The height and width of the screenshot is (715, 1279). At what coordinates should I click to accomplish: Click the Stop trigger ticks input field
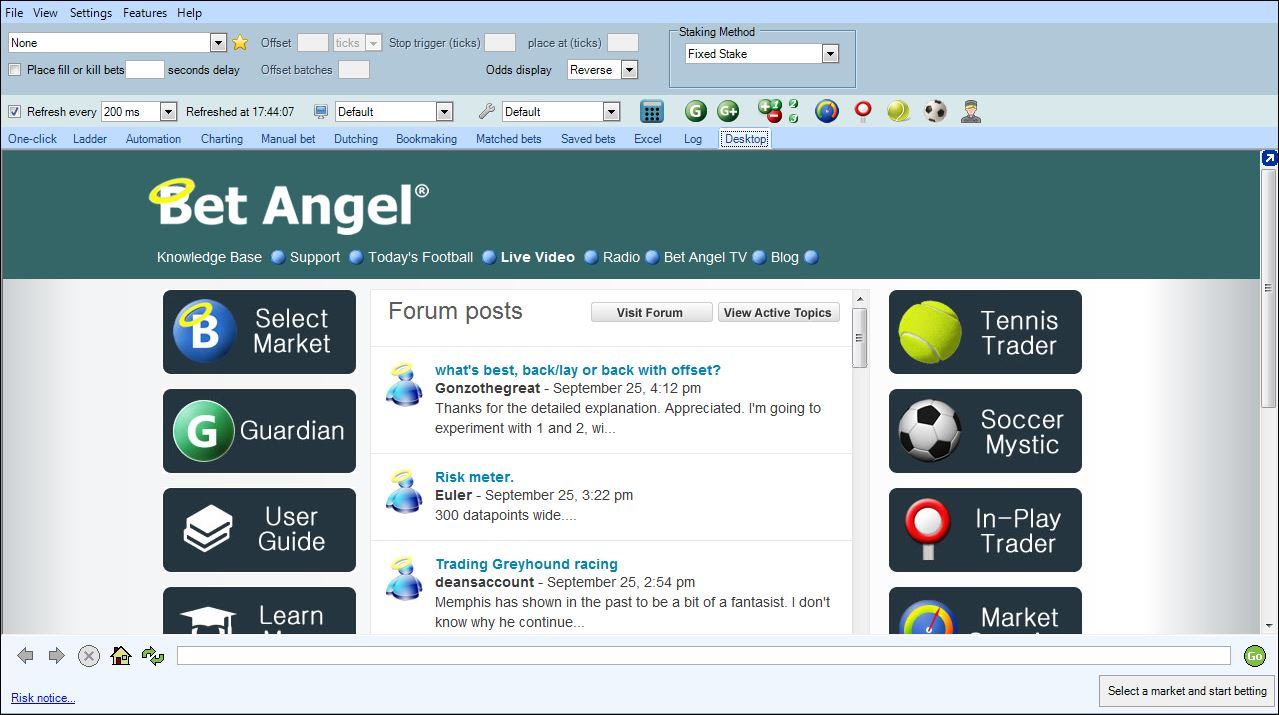point(500,43)
